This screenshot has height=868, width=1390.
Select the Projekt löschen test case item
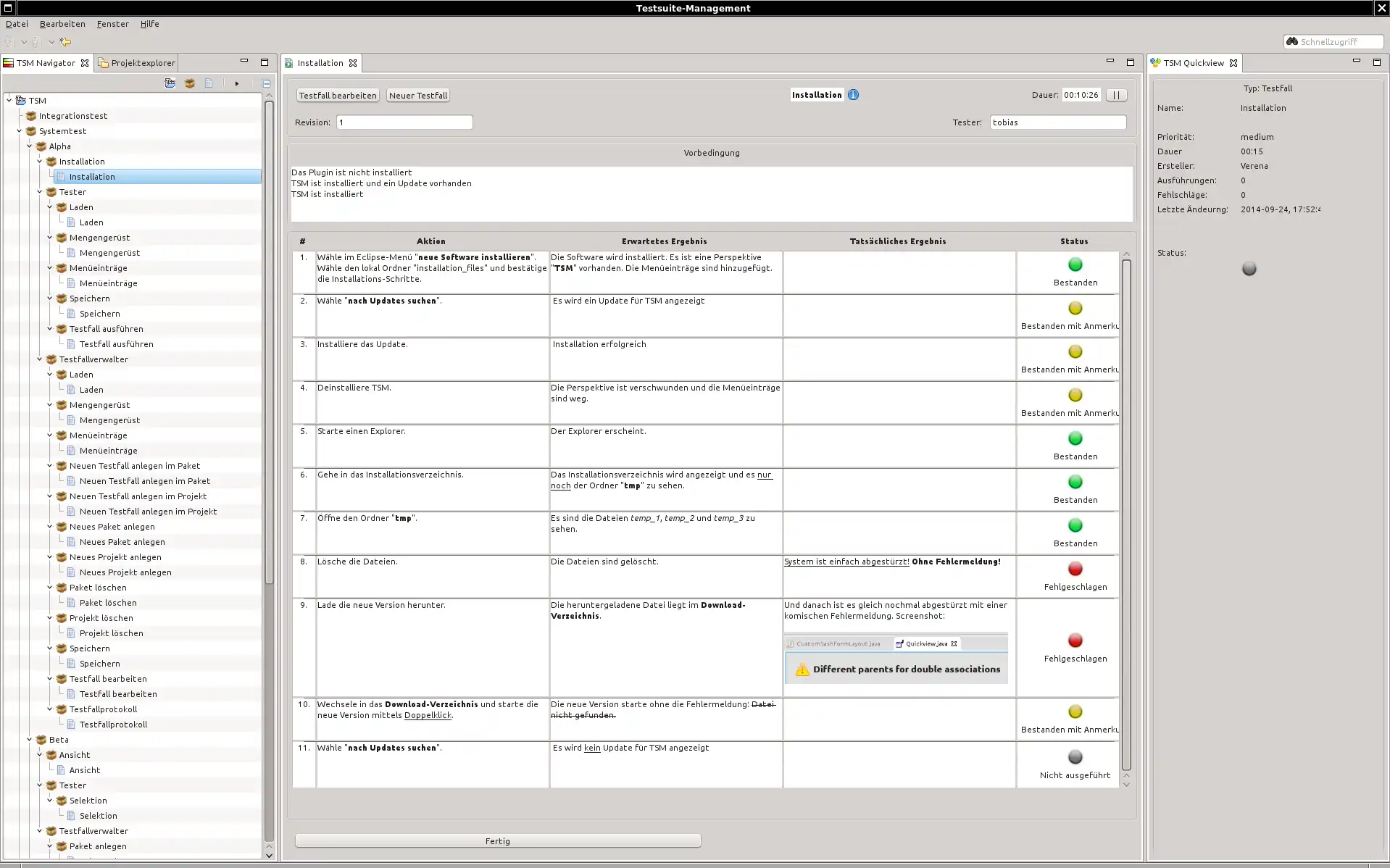[x=112, y=633]
